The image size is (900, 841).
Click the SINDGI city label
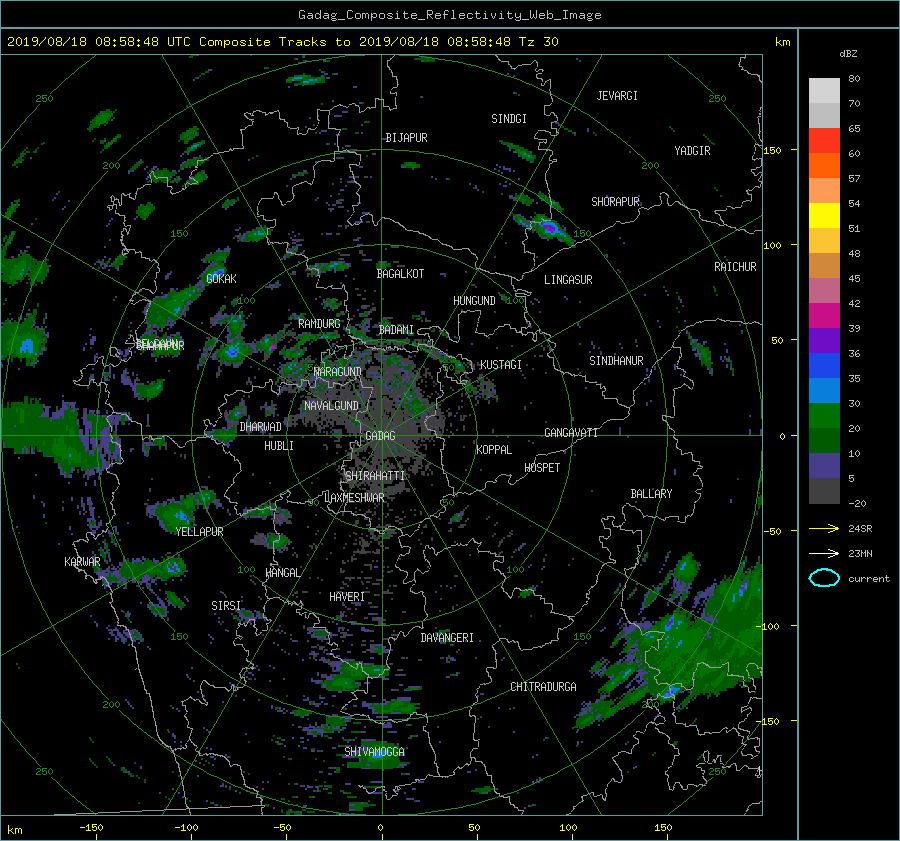[509, 119]
